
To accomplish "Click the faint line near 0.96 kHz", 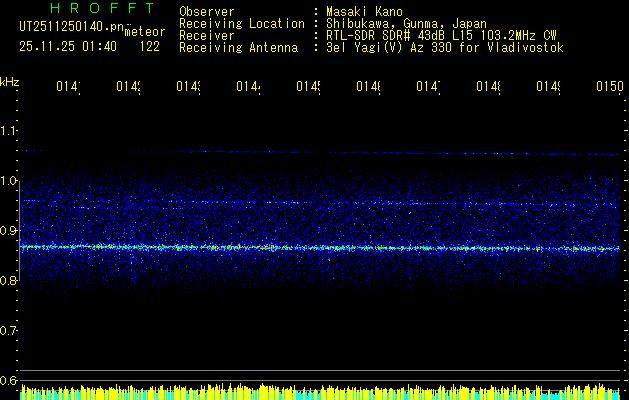I will point(320,203).
